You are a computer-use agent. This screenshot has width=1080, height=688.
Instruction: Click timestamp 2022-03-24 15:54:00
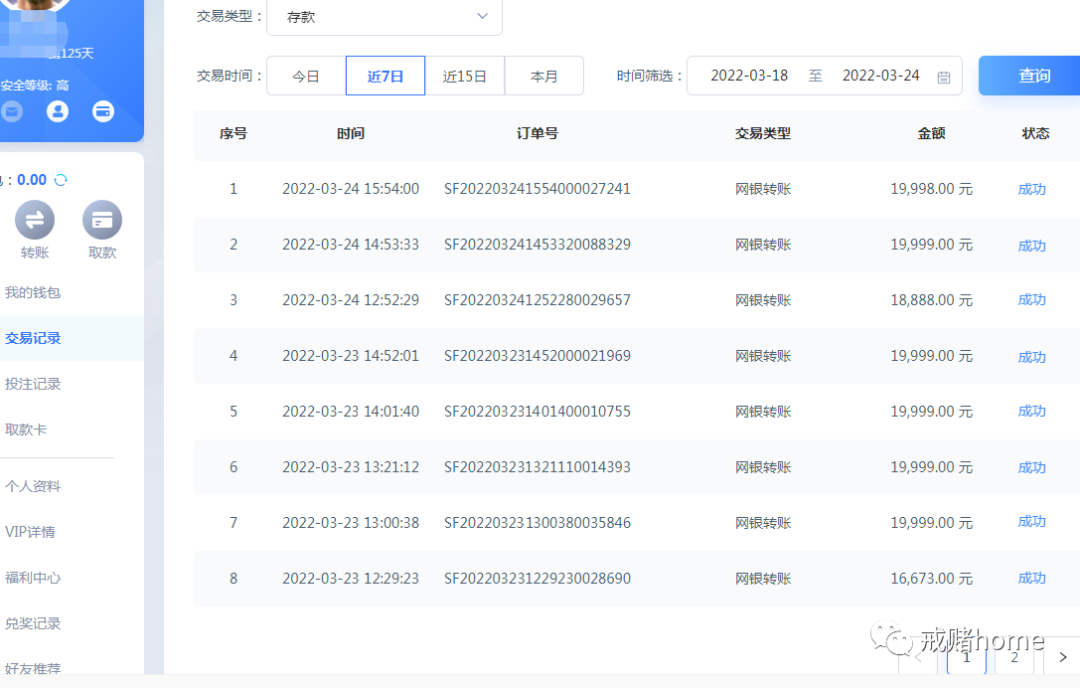tap(351, 189)
